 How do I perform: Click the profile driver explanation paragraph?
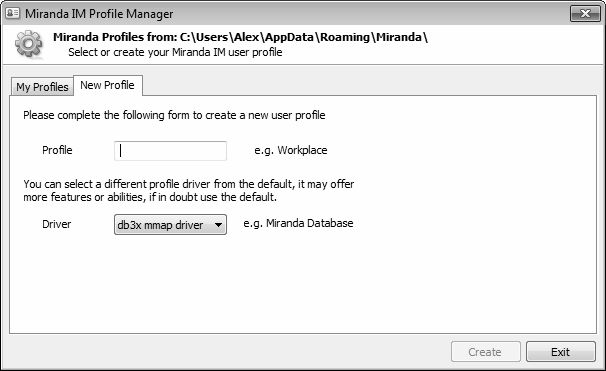[x=189, y=191]
